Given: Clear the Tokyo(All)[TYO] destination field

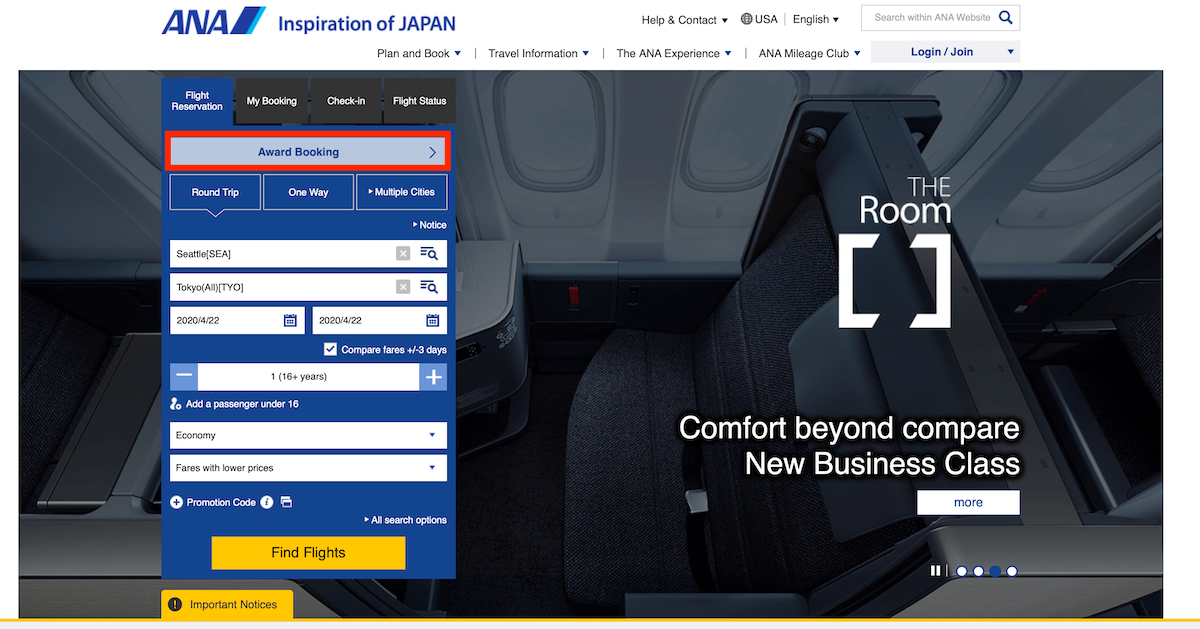Looking at the screenshot, I should (403, 287).
